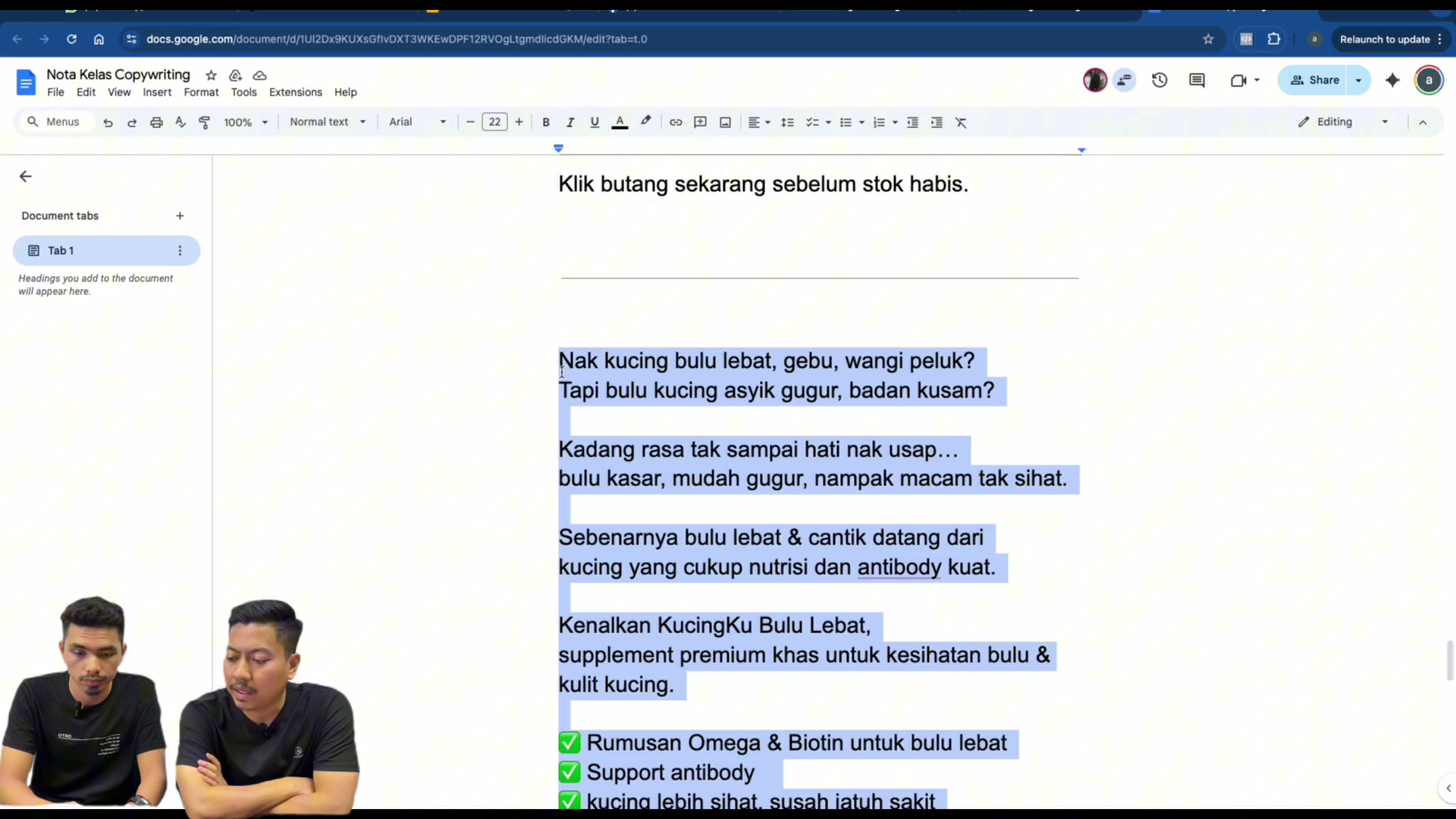Show all comments panel icon
1456x819 pixels.
pos(1197,80)
